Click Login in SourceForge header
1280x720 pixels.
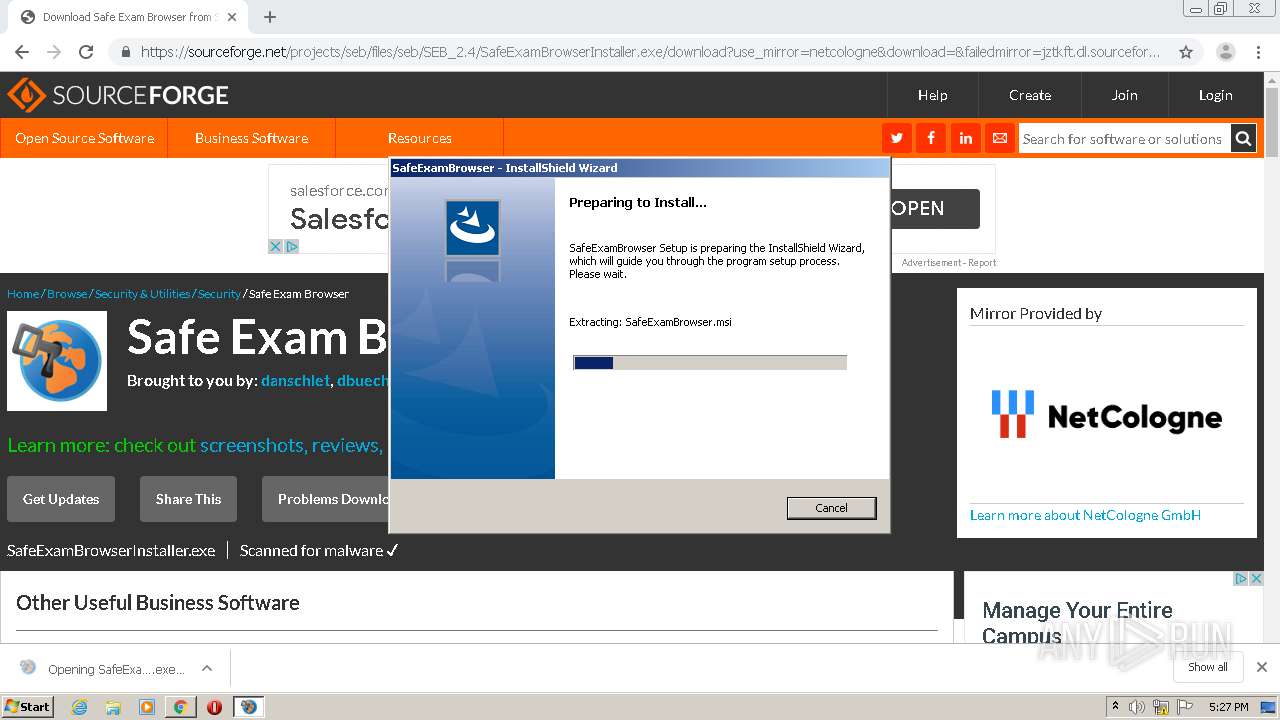[x=1216, y=95]
